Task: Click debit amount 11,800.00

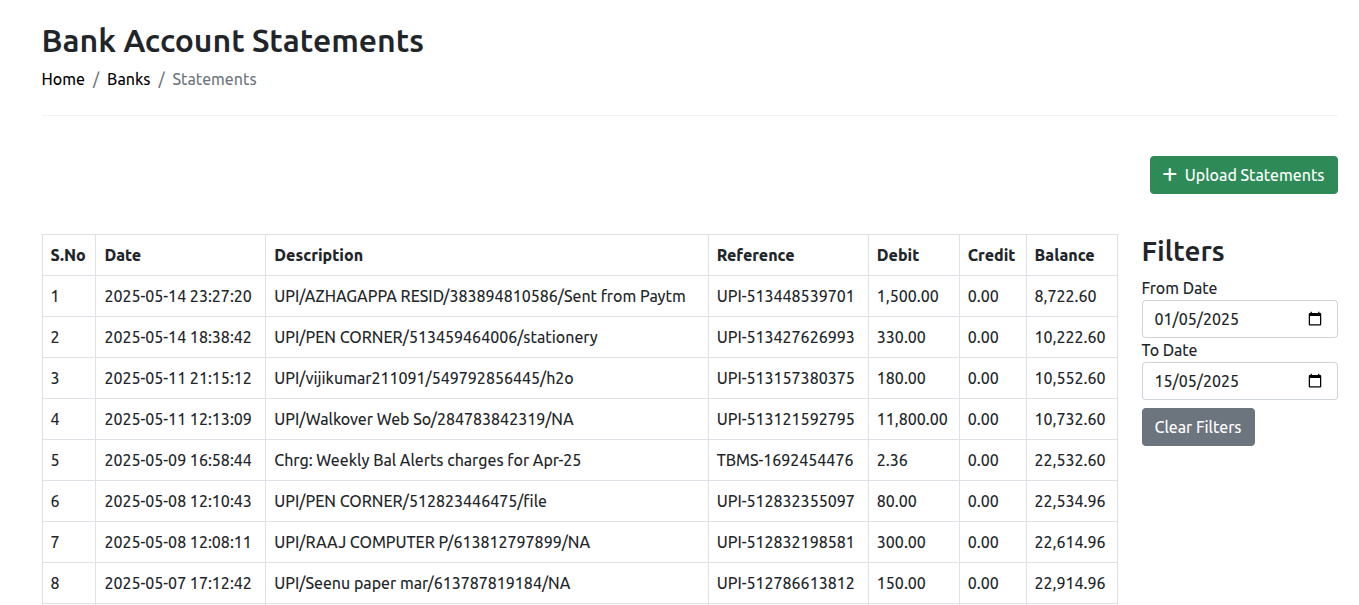Action: [x=912, y=419]
